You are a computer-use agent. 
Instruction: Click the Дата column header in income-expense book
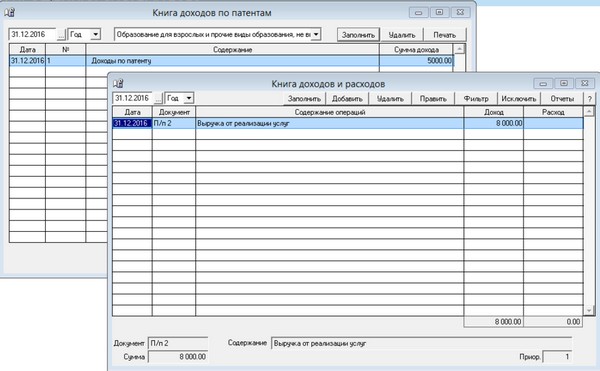132,112
